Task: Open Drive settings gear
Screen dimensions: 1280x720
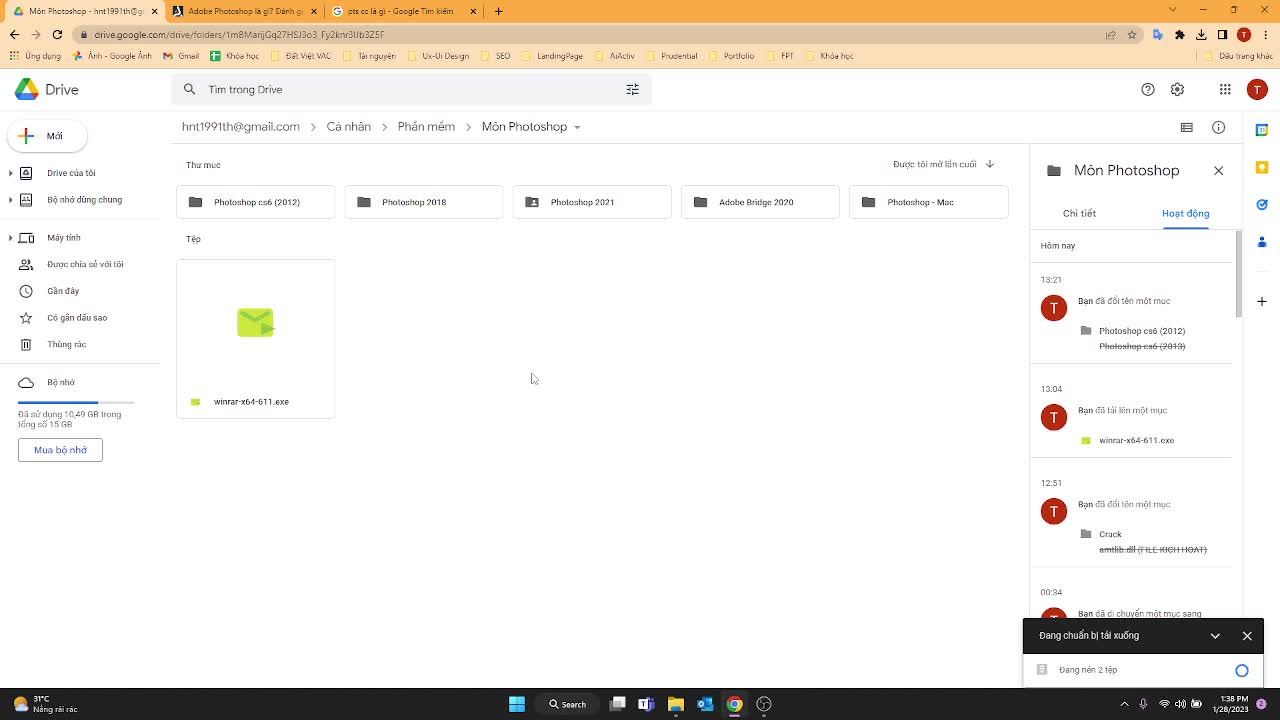Action: pyautogui.click(x=1177, y=90)
